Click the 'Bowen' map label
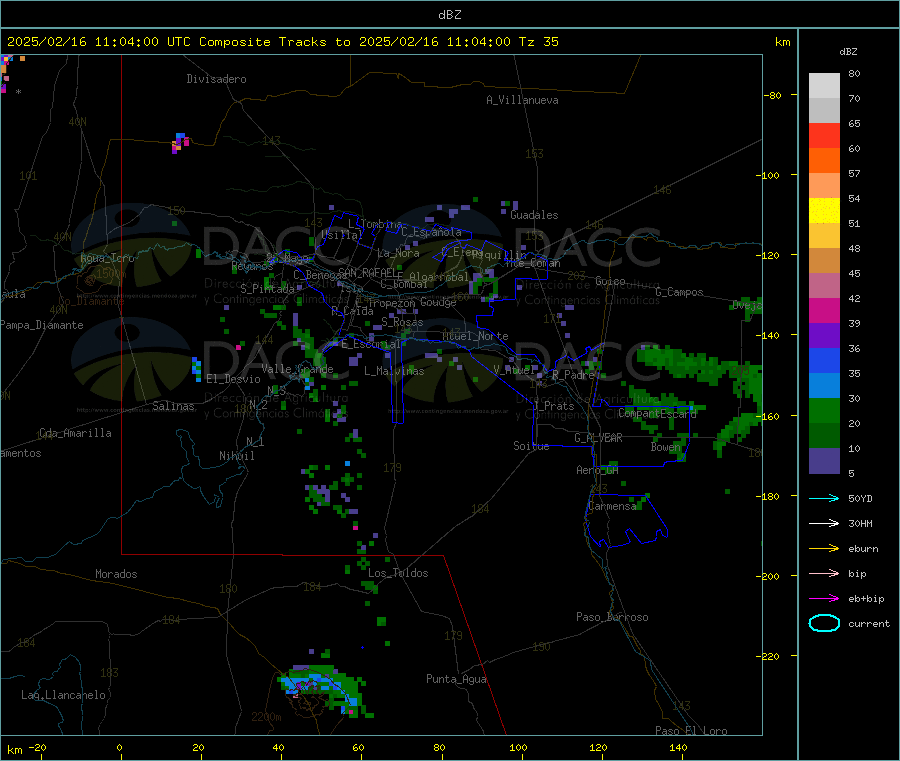The height and width of the screenshot is (761, 900). pyautogui.click(x=666, y=447)
